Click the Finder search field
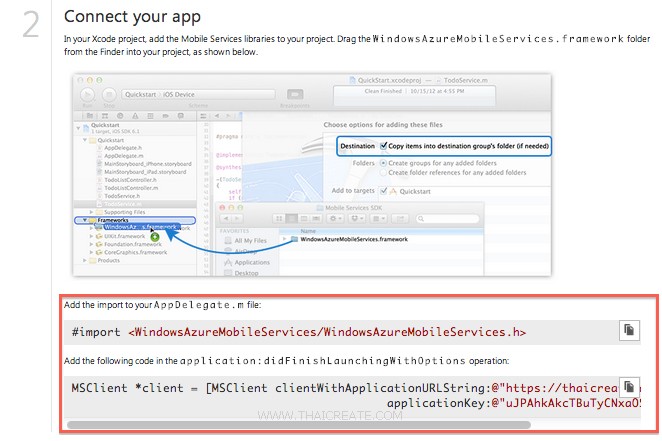Viewport: 662px width, 441px height. pos(448,219)
